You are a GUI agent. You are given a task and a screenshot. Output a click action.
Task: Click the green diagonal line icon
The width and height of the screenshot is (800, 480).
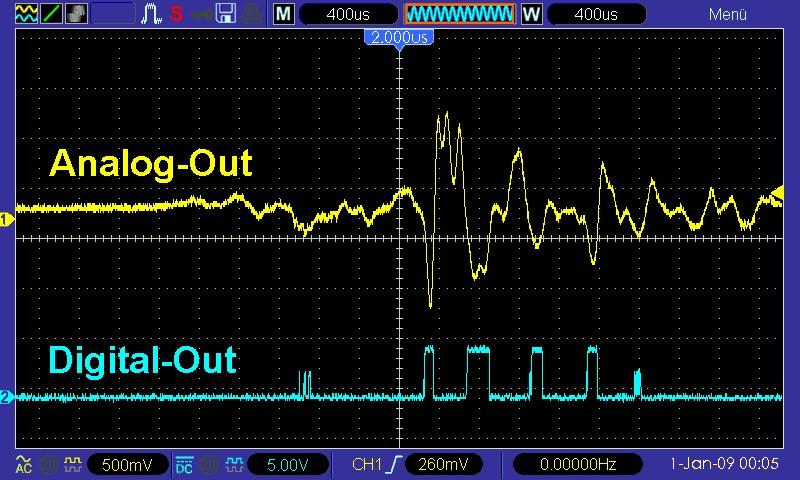(x=51, y=13)
